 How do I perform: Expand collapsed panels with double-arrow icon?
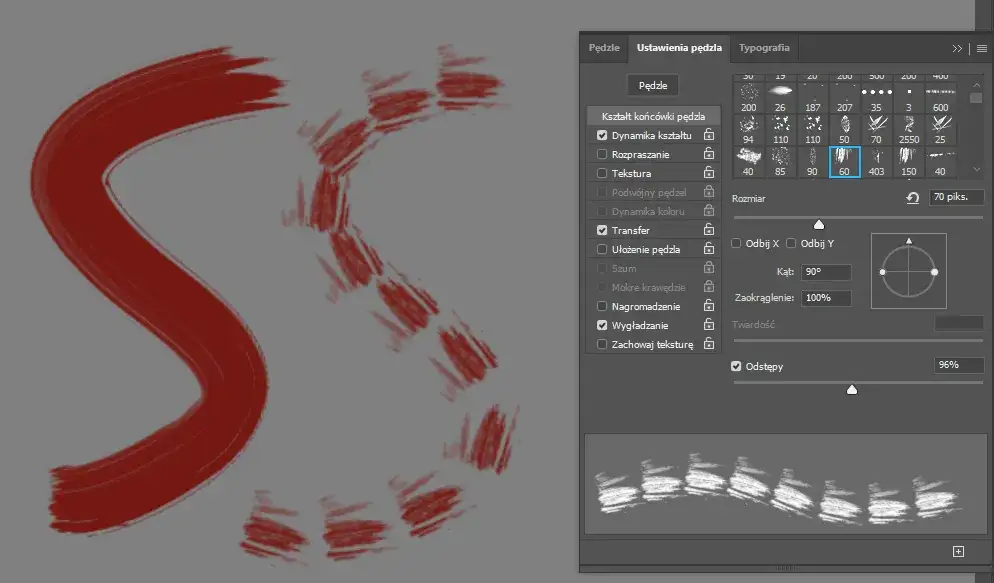(x=957, y=48)
